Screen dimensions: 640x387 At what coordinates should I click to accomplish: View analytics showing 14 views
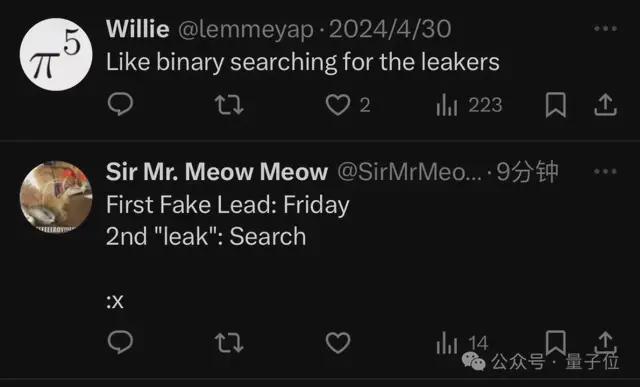462,343
